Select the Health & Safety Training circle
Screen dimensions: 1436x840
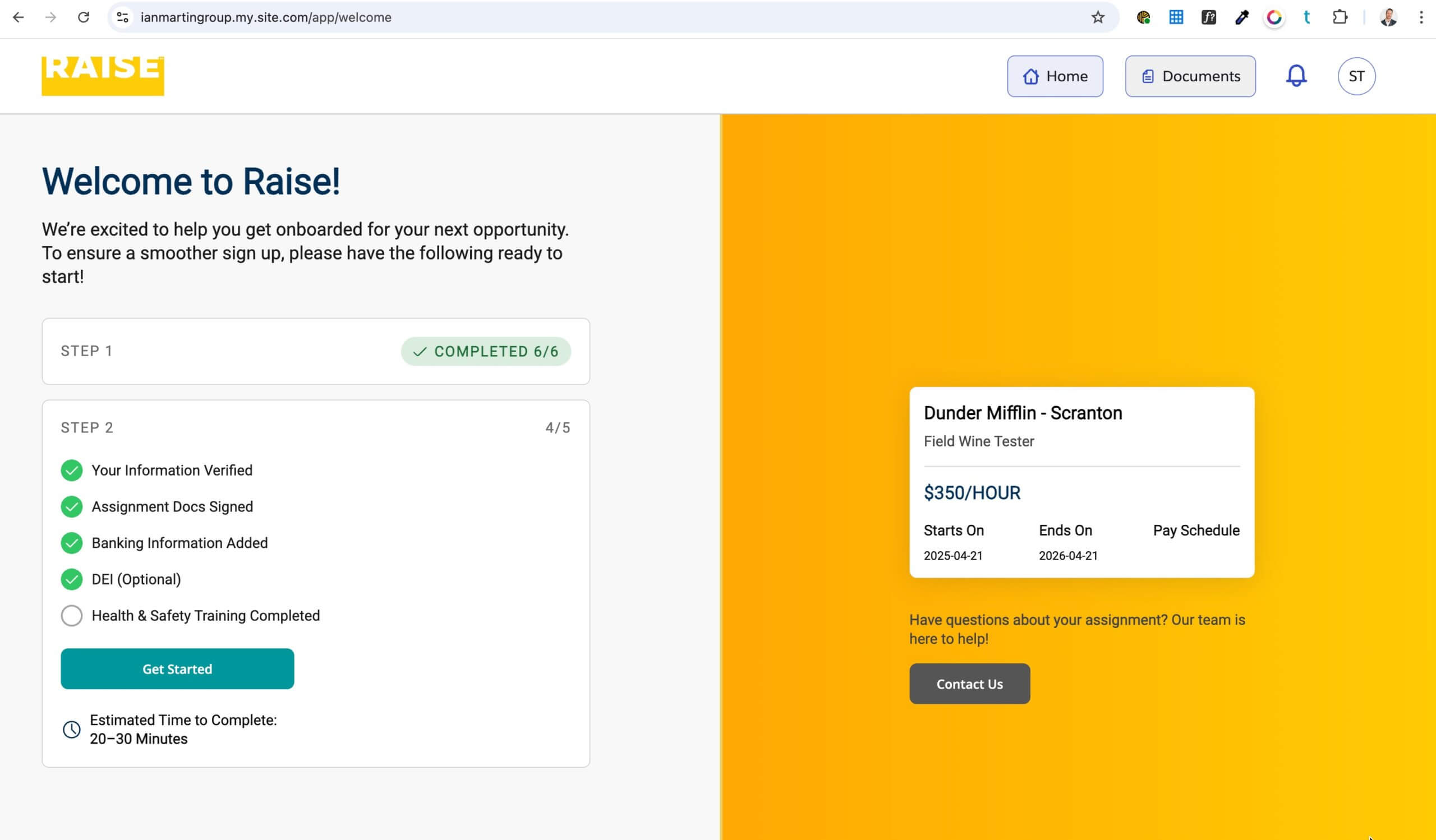tap(72, 616)
